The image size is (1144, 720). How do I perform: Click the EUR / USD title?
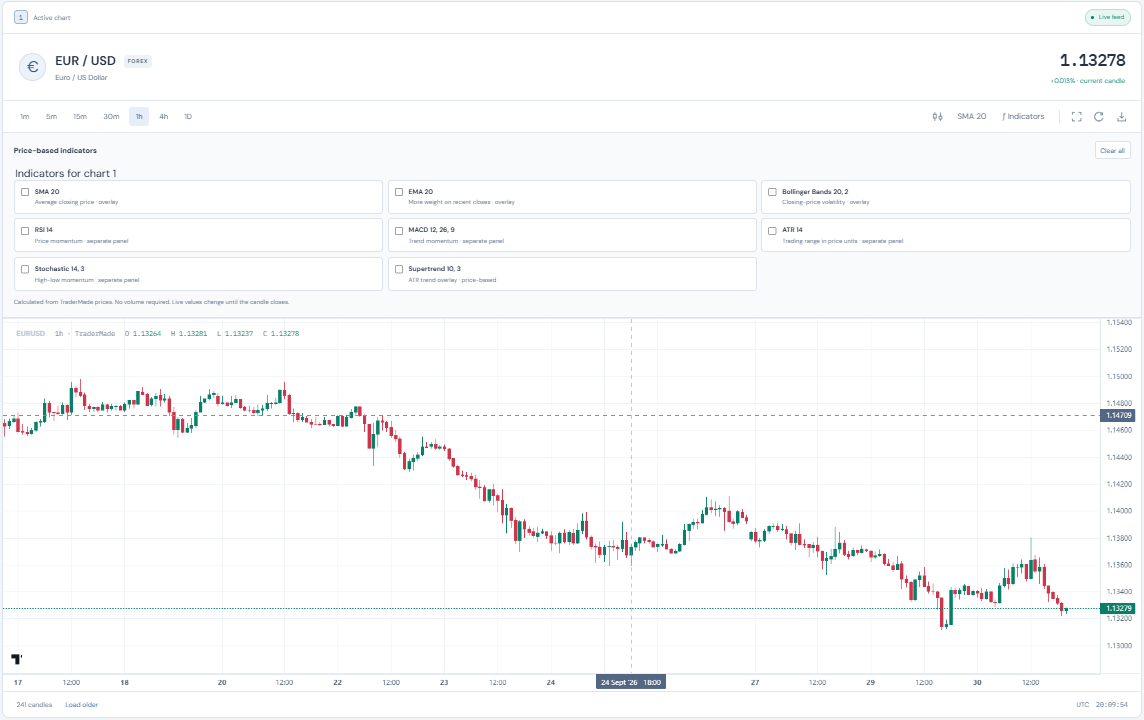click(x=85, y=61)
